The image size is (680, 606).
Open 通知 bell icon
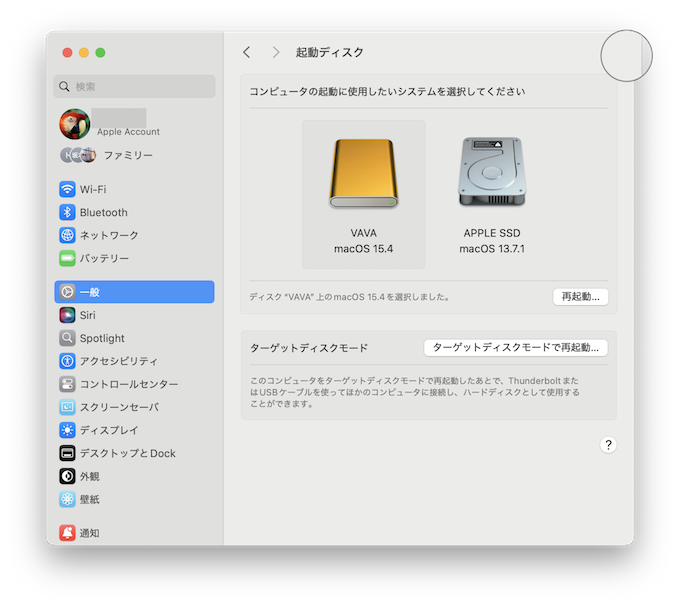(x=67, y=533)
